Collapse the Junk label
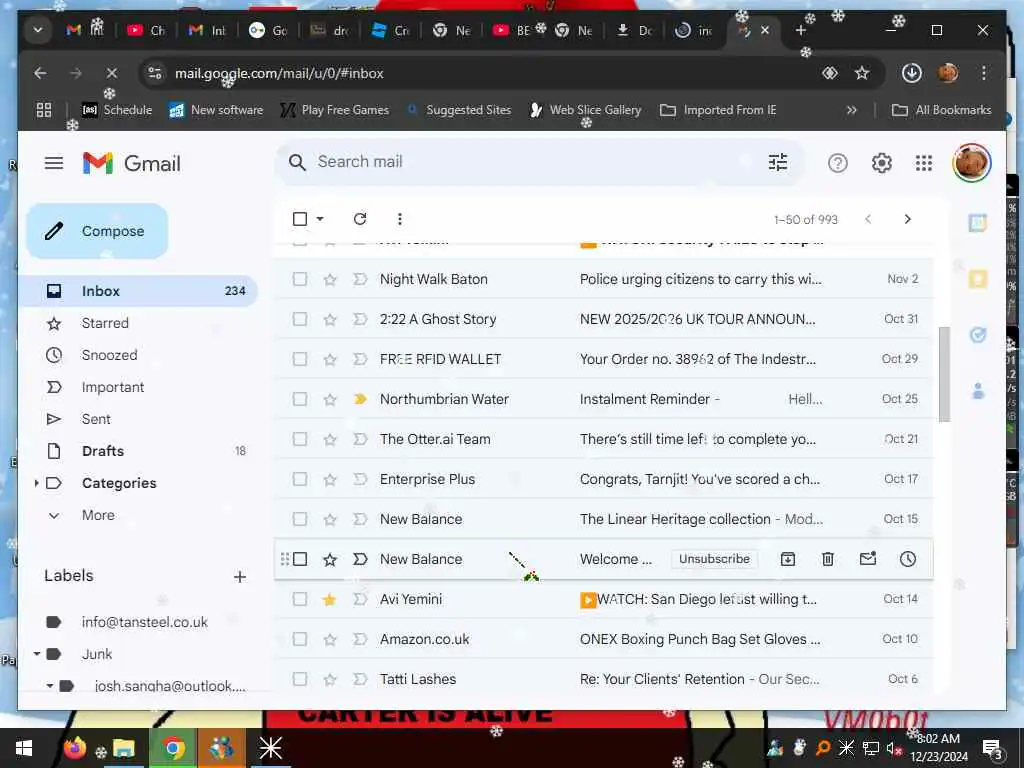Viewport: 1024px width, 768px height. click(x=37, y=654)
